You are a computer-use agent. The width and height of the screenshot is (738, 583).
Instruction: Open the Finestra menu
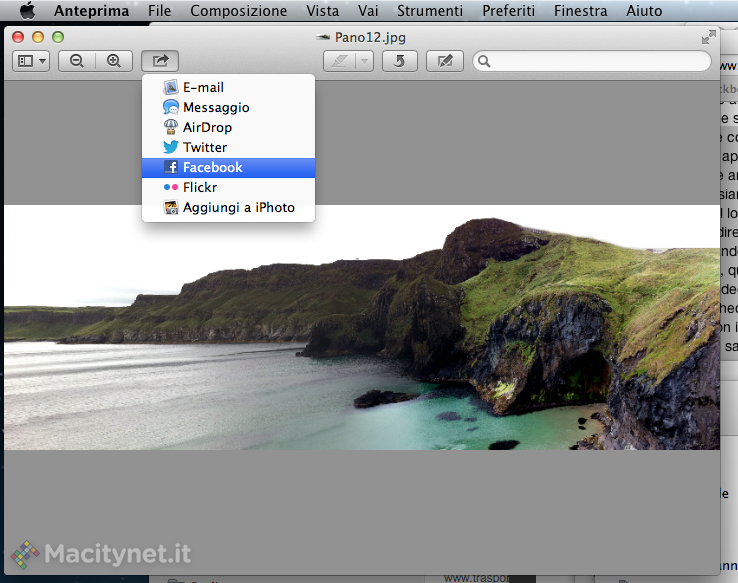[x=580, y=10]
